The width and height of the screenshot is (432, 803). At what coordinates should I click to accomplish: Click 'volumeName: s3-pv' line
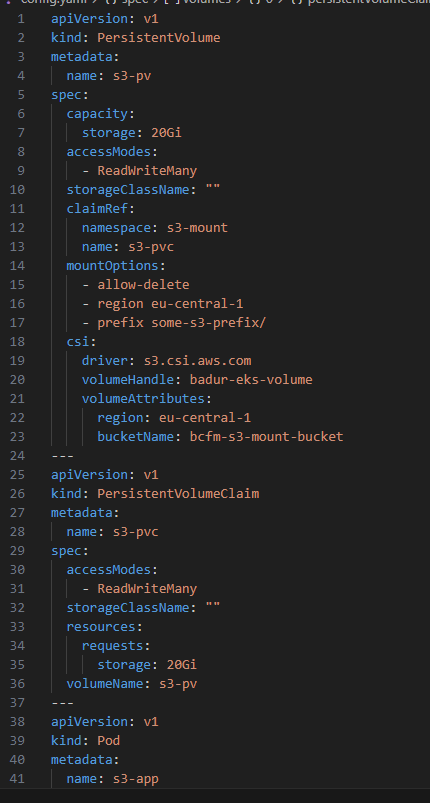click(132, 684)
